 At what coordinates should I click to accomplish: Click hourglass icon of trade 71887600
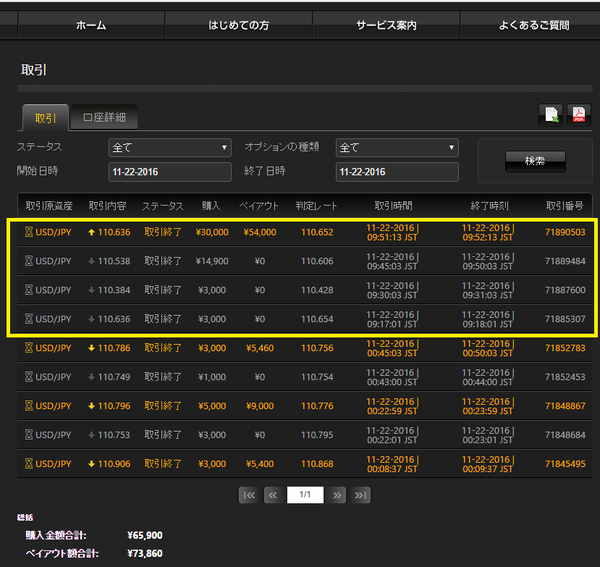point(29,290)
